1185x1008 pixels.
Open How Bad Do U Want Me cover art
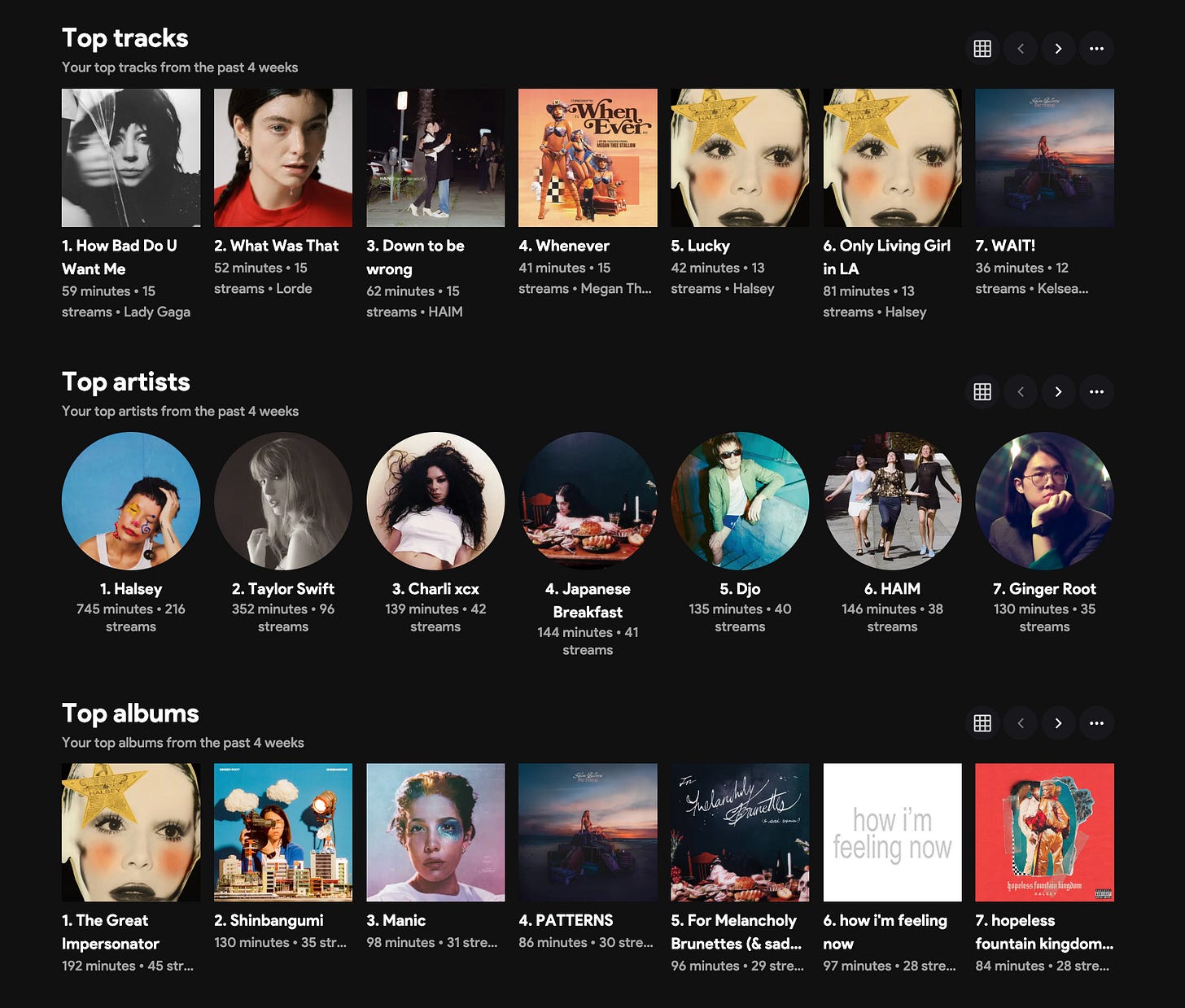(x=131, y=158)
